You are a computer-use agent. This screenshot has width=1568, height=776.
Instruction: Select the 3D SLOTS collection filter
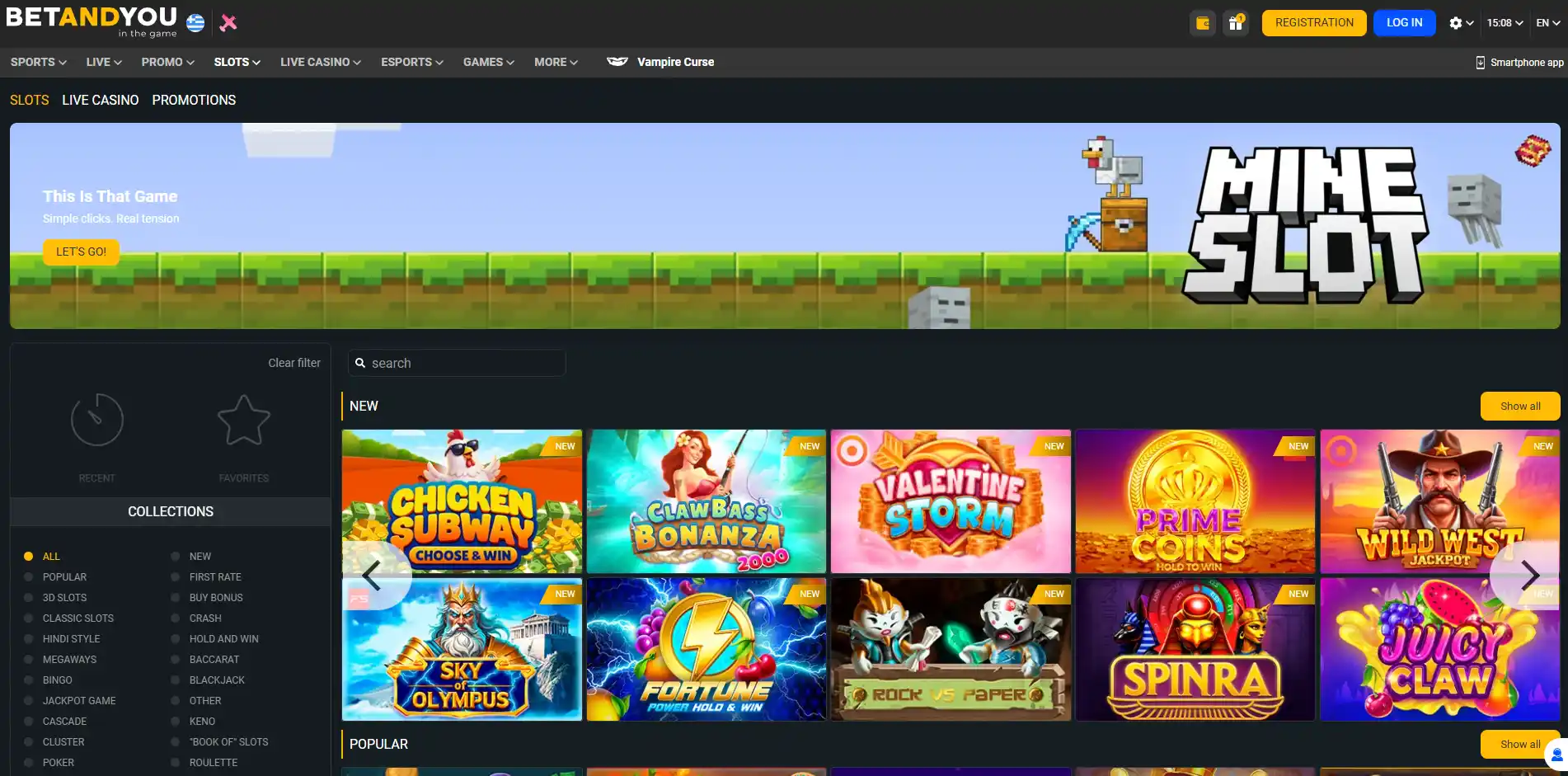pos(55,598)
